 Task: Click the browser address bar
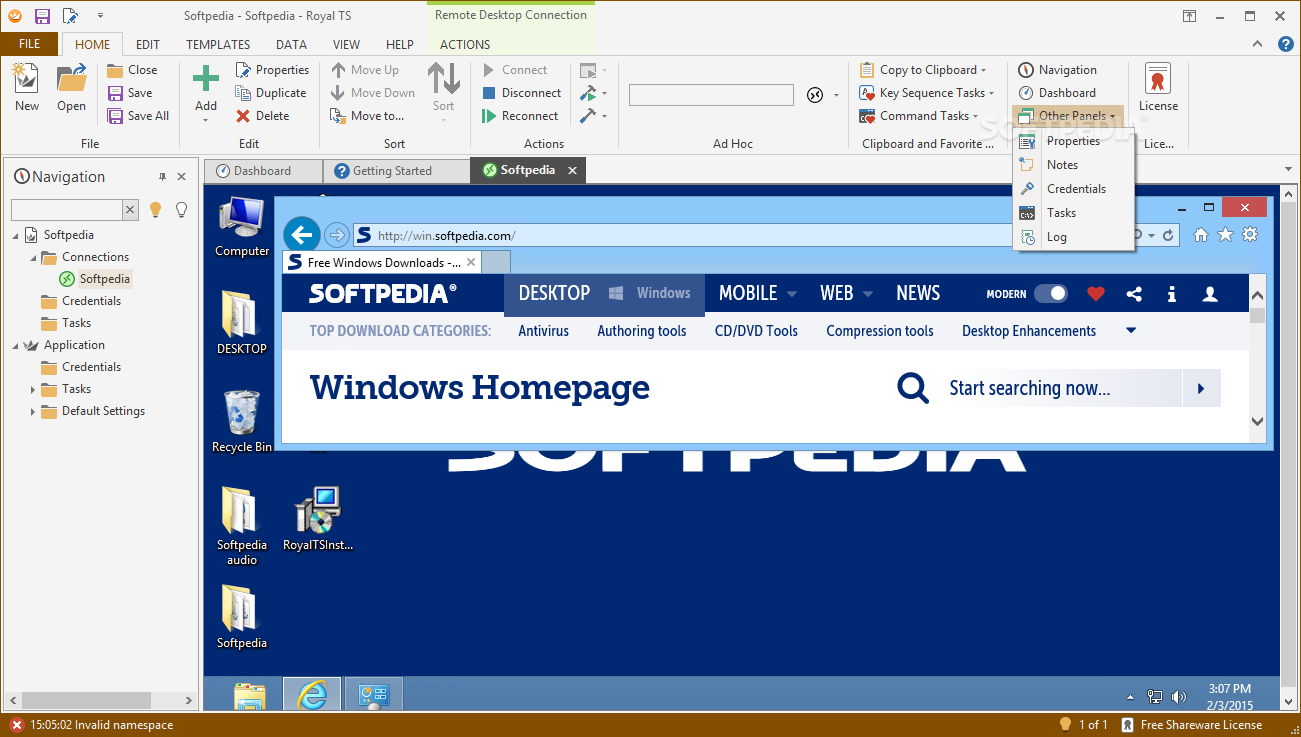[x=690, y=236]
